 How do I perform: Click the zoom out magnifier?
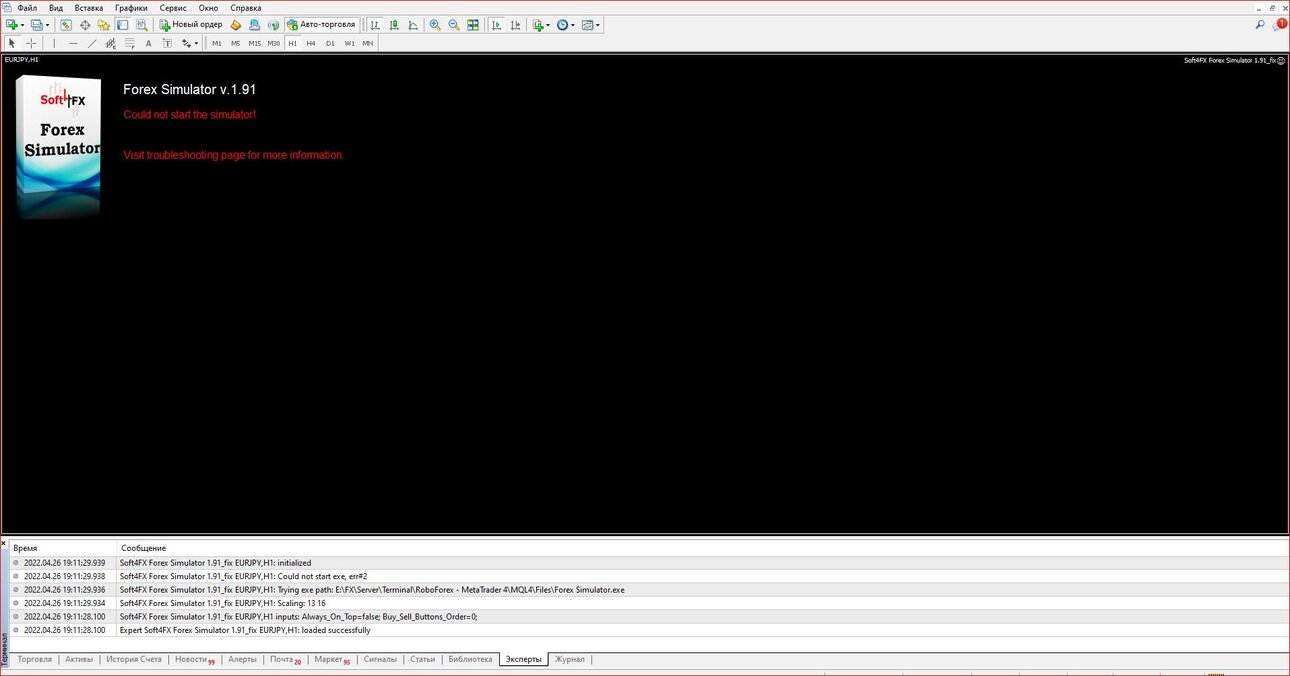tap(454, 25)
